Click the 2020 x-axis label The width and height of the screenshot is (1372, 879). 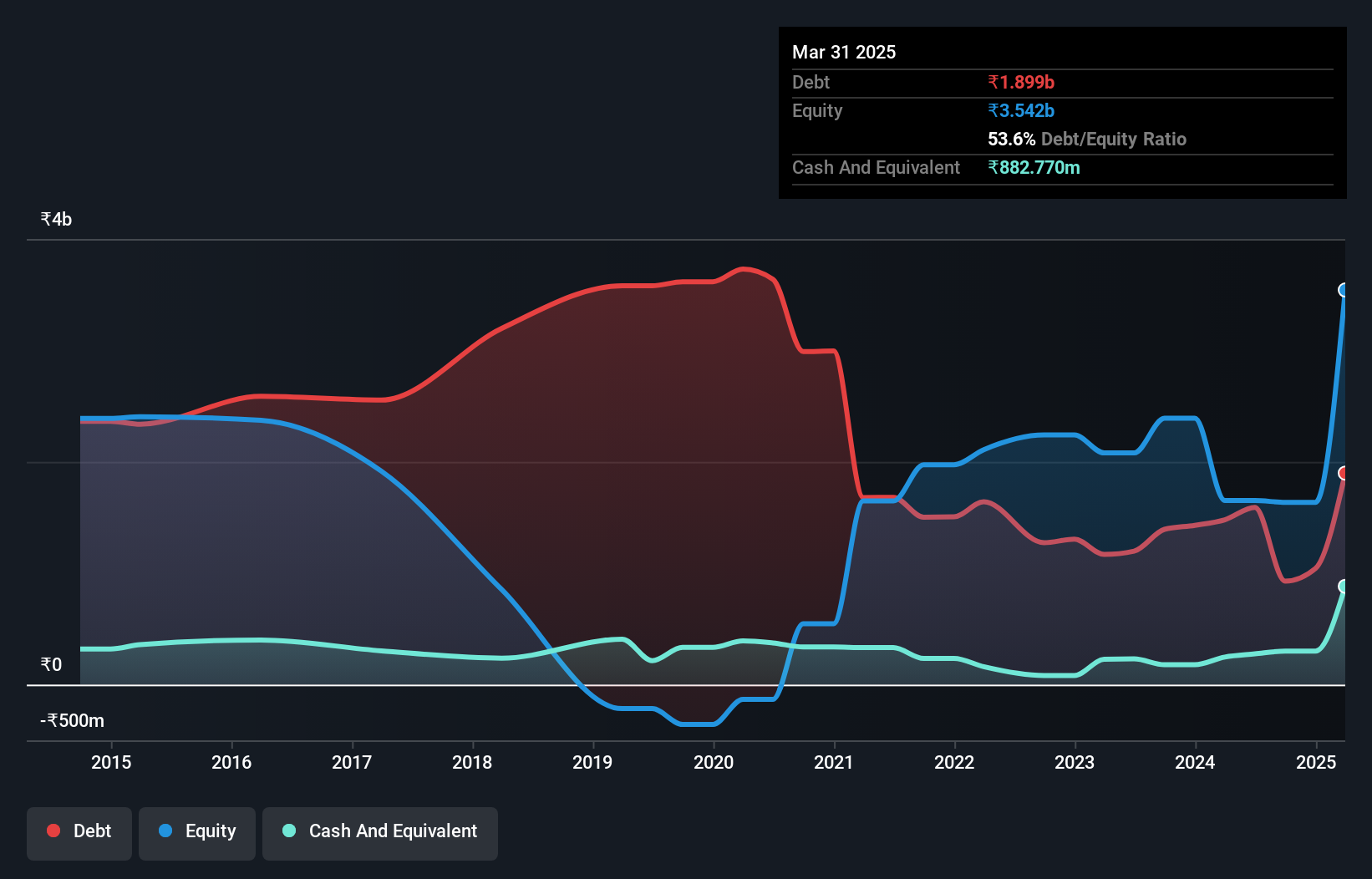click(714, 762)
